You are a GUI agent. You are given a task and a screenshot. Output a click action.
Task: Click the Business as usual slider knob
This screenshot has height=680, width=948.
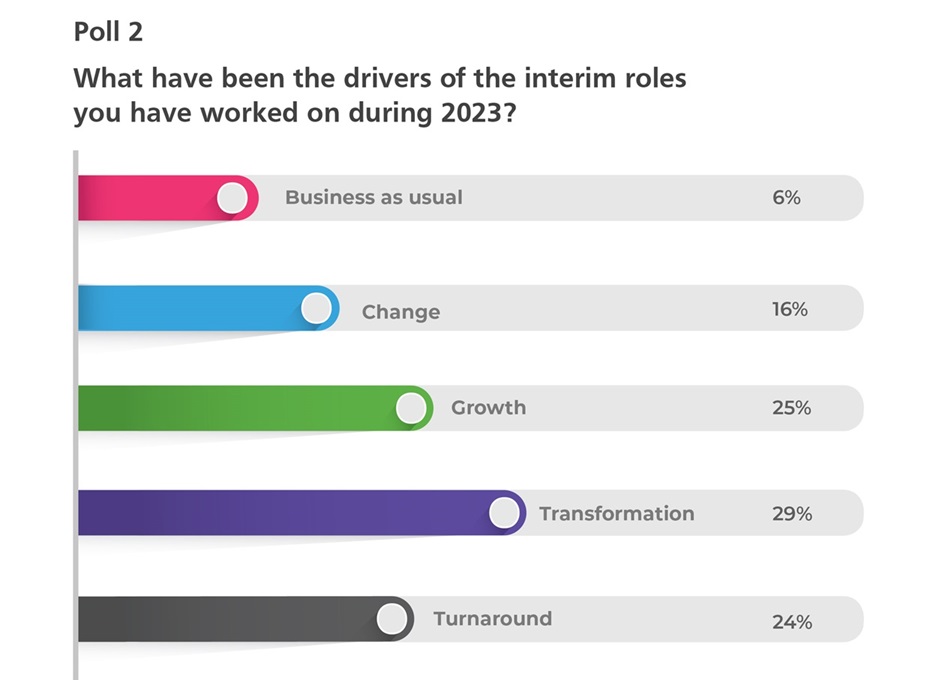232,197
